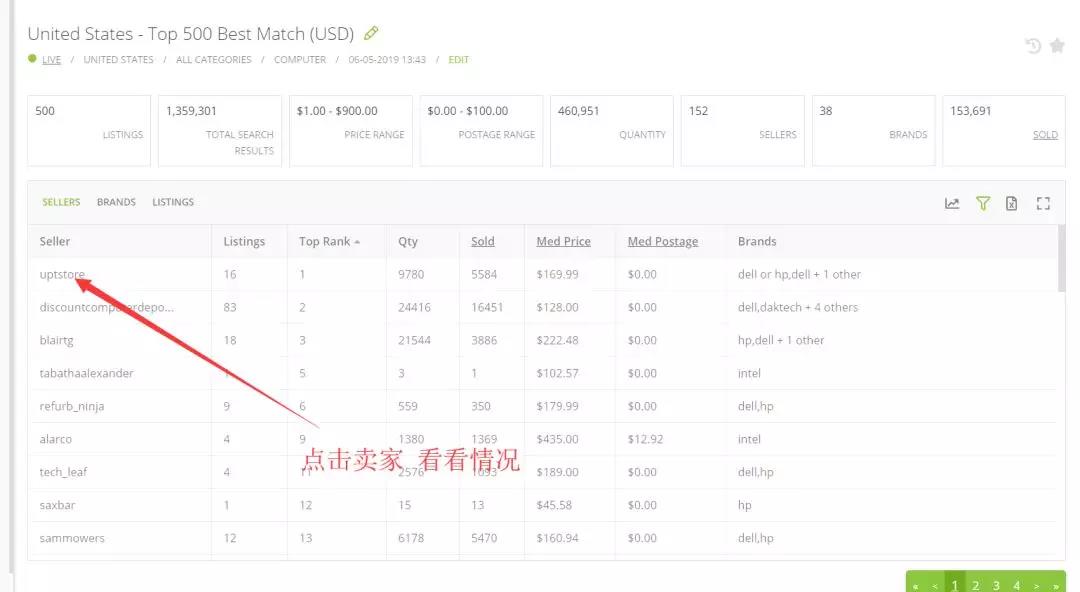Click the pencil icon beside the title
Image resolution: width=1080 pixels, height=592 pixels.
[371, 33]
